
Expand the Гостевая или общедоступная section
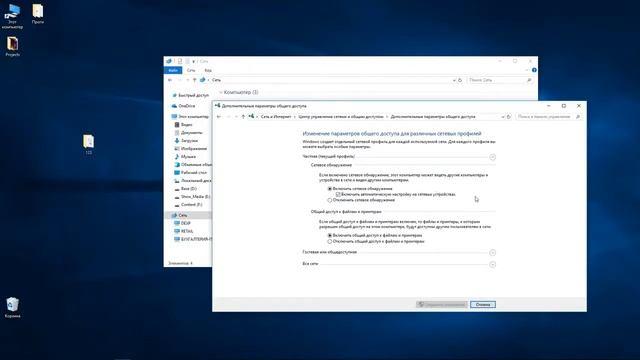493,253
